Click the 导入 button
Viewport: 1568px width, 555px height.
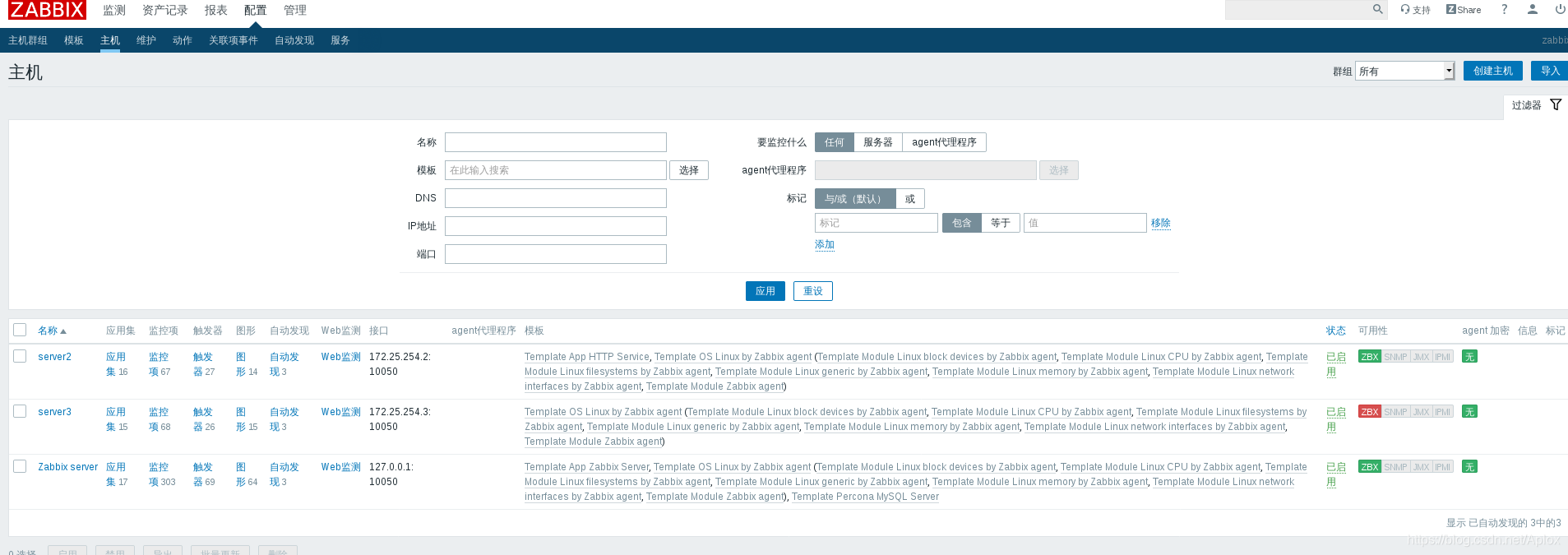[1550, 71]
